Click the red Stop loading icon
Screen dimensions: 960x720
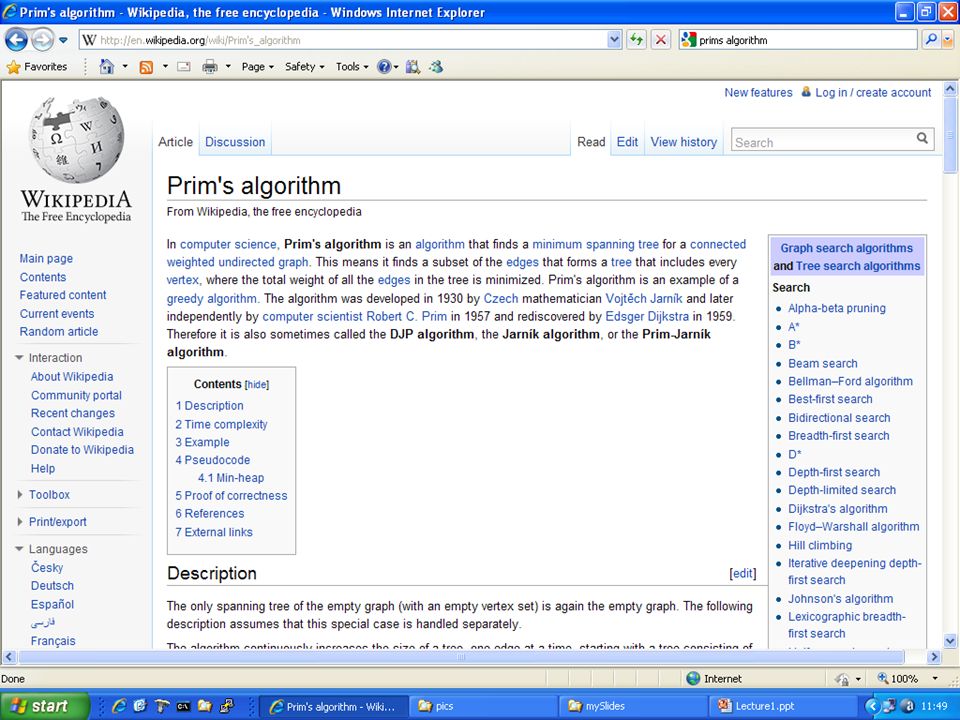coord(661,40)
